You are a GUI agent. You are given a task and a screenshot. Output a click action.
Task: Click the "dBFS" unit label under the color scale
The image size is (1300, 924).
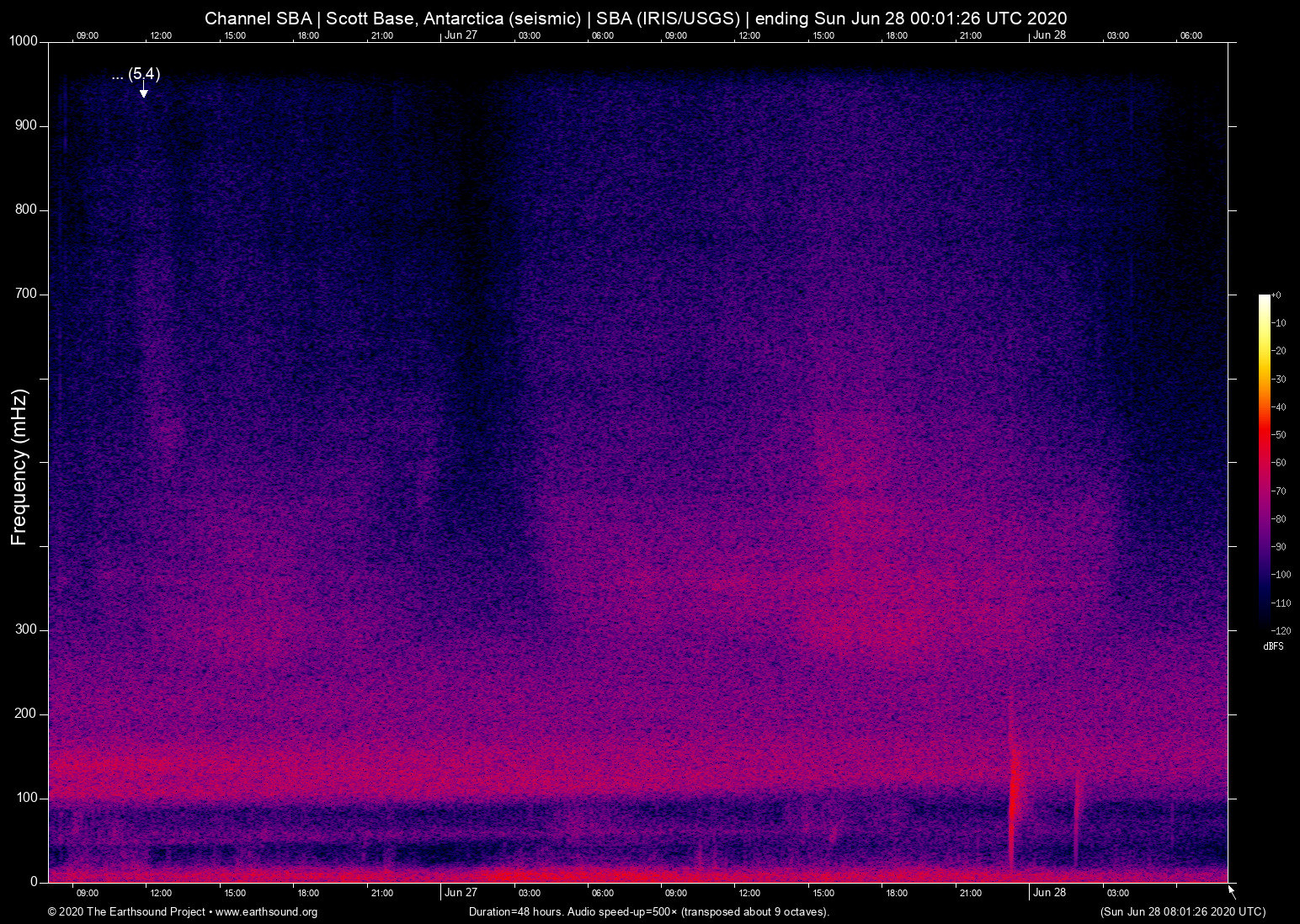coord(1273,646)
